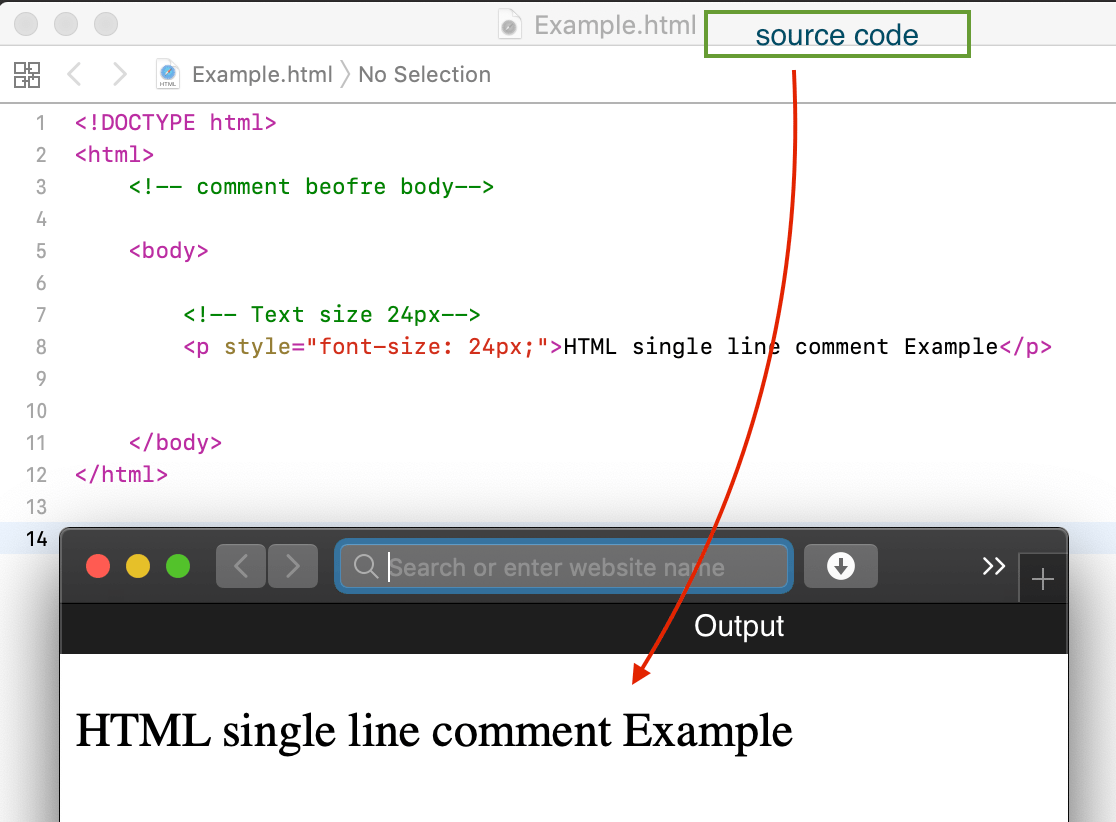Expand hidden toolbar items with the chevron
The width and height of the screenshot is (1116, 822).
point(993,566)
